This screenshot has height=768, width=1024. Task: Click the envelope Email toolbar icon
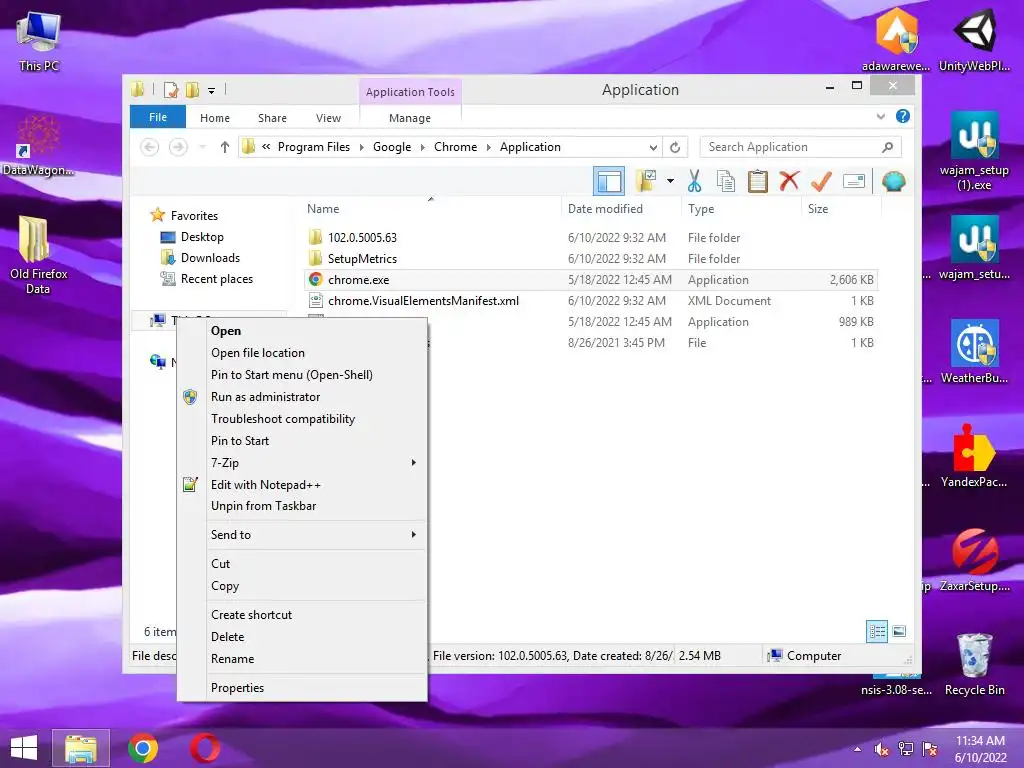[854, 181]
